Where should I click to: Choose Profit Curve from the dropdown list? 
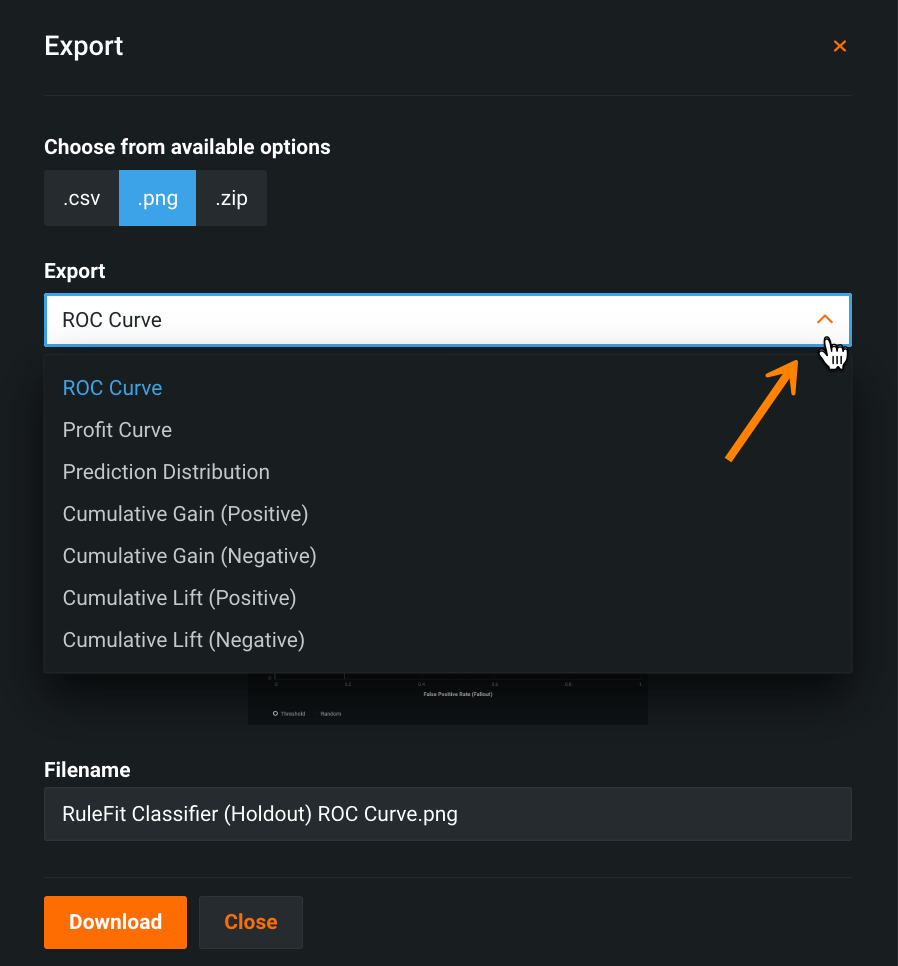click(117, 430)
